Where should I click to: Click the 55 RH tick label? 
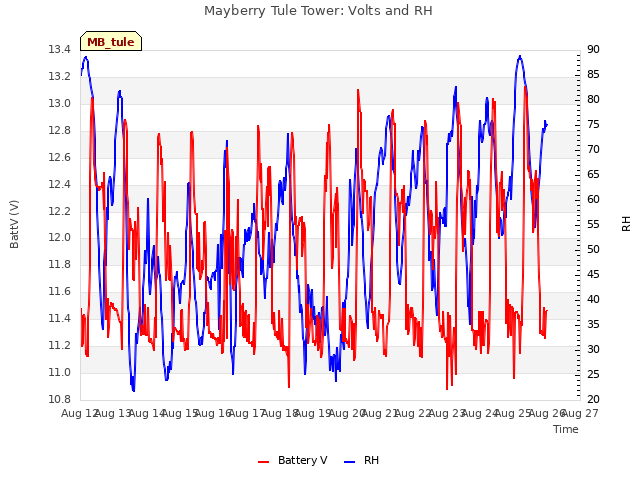pyautogui.click(x=593, y=224)
